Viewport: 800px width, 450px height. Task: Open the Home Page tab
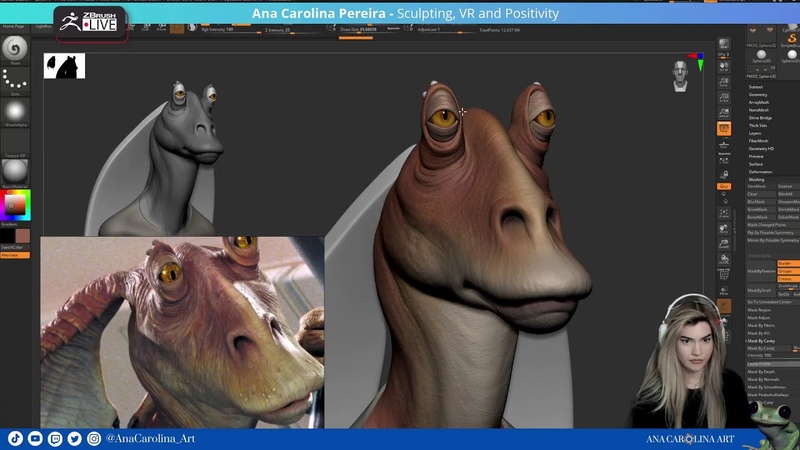(x=13, y=26)
